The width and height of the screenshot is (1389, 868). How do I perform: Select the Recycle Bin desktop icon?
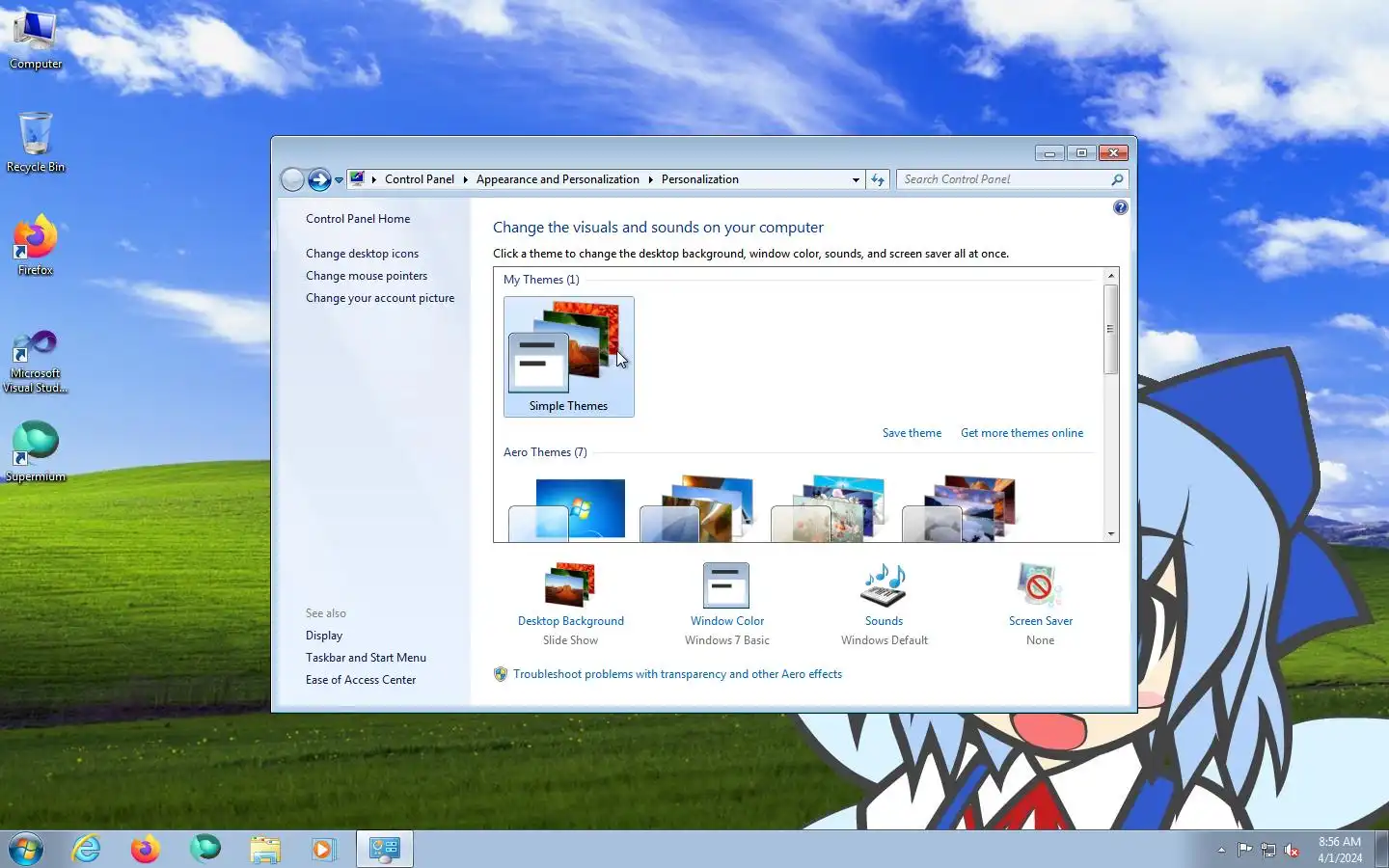pos(36,142)
